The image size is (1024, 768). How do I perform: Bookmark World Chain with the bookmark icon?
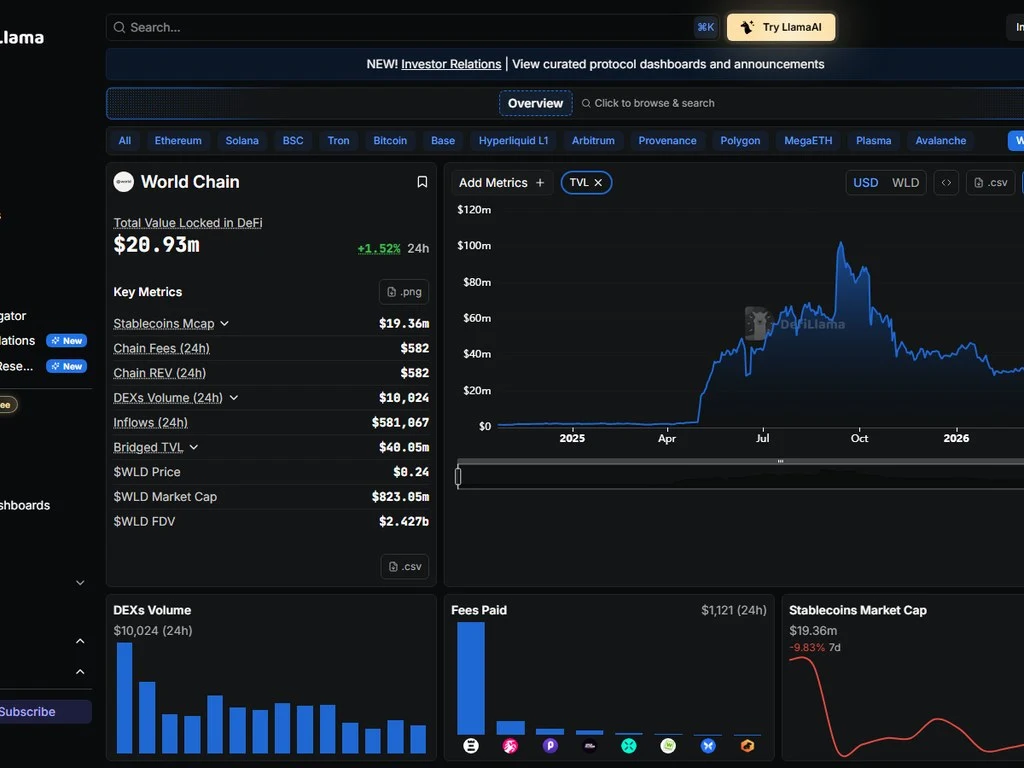423,182
